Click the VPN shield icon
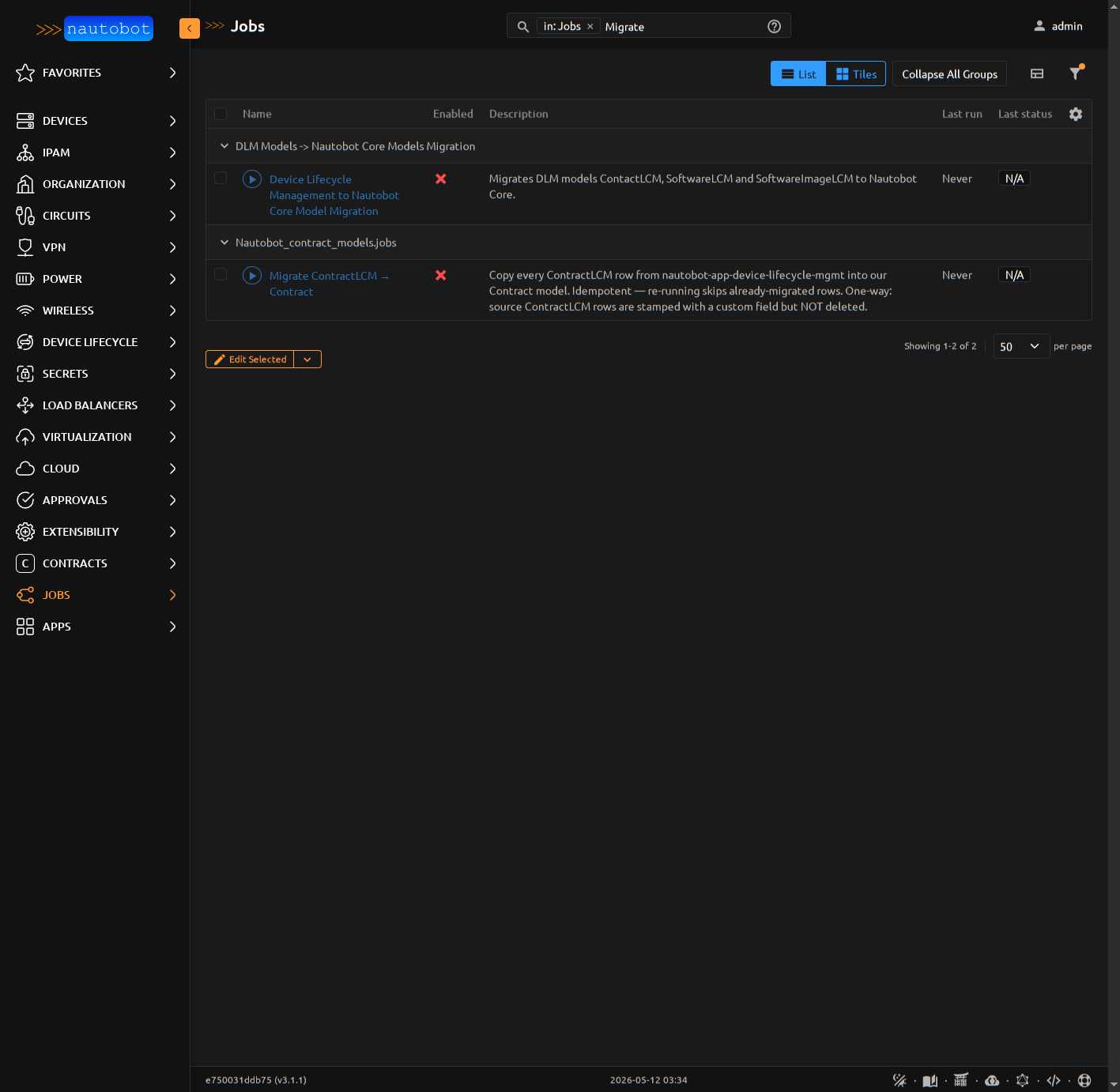 [25, 247]
